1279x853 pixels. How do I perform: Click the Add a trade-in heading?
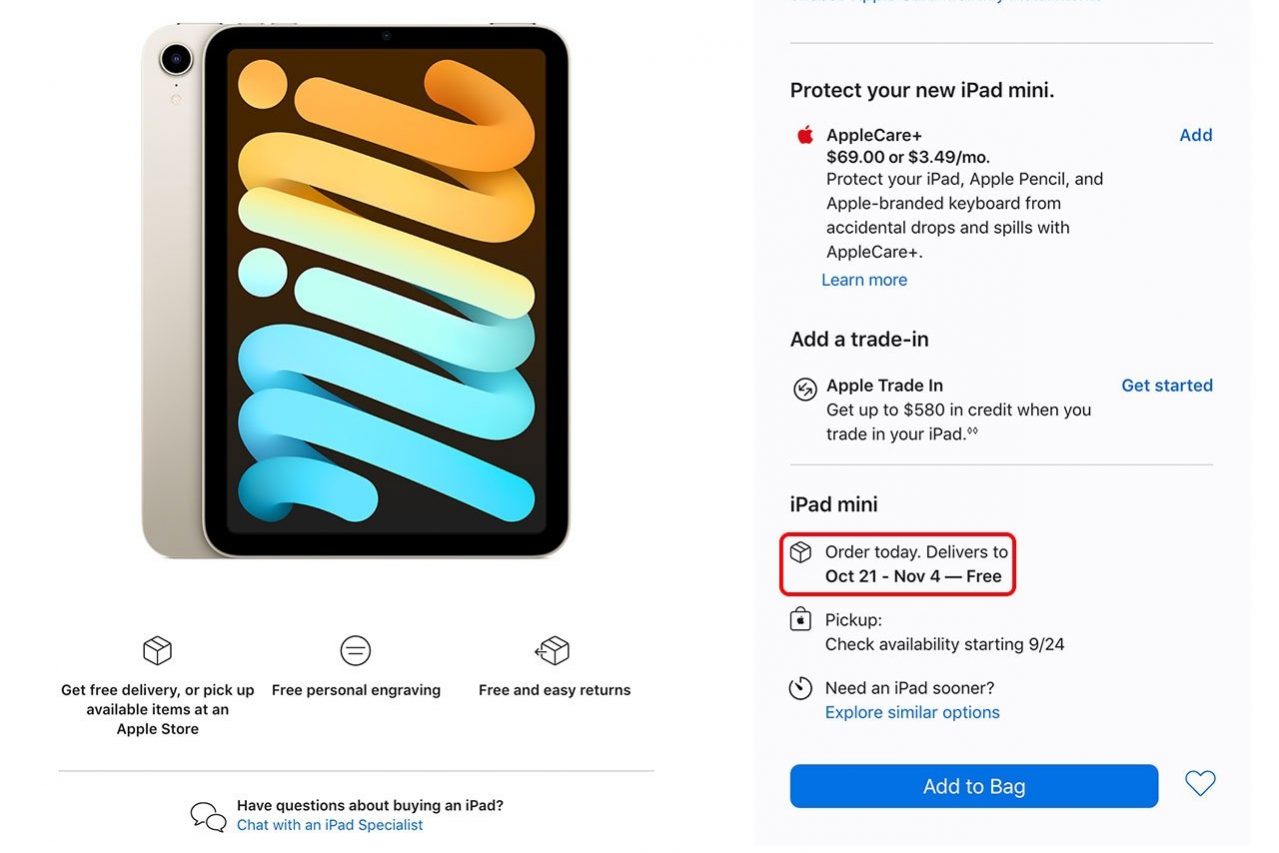(859, 339)
